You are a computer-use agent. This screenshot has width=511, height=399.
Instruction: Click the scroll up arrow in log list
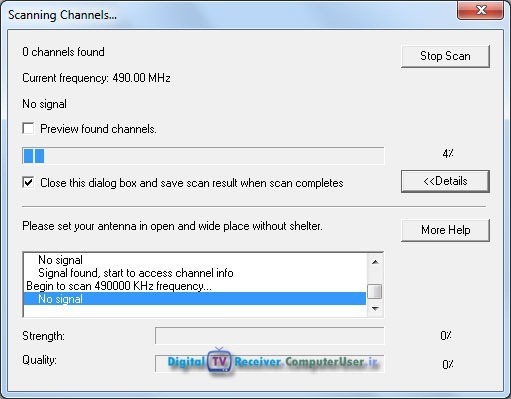[x=375, y=262]
